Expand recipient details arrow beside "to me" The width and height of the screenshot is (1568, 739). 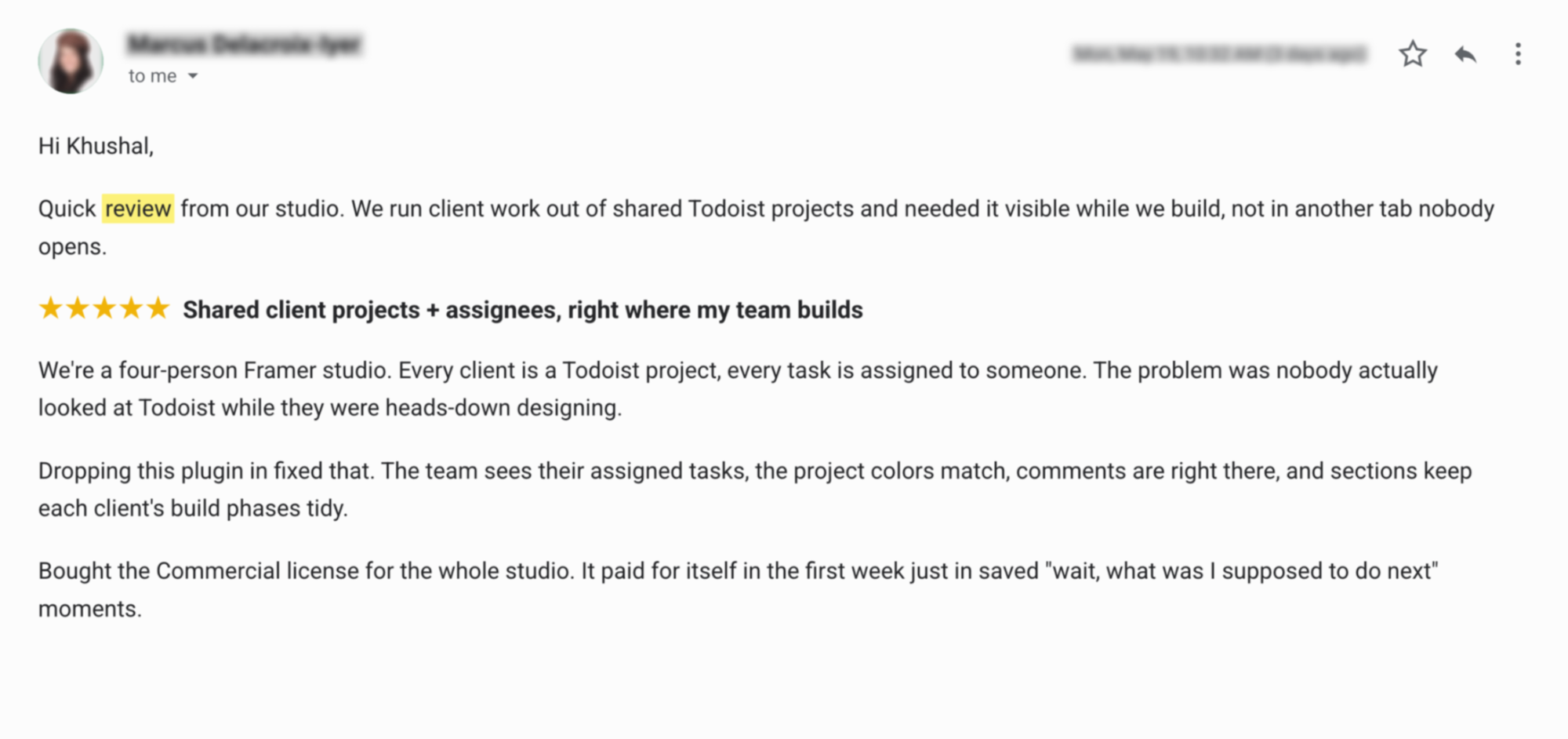(x=193, y=76)
